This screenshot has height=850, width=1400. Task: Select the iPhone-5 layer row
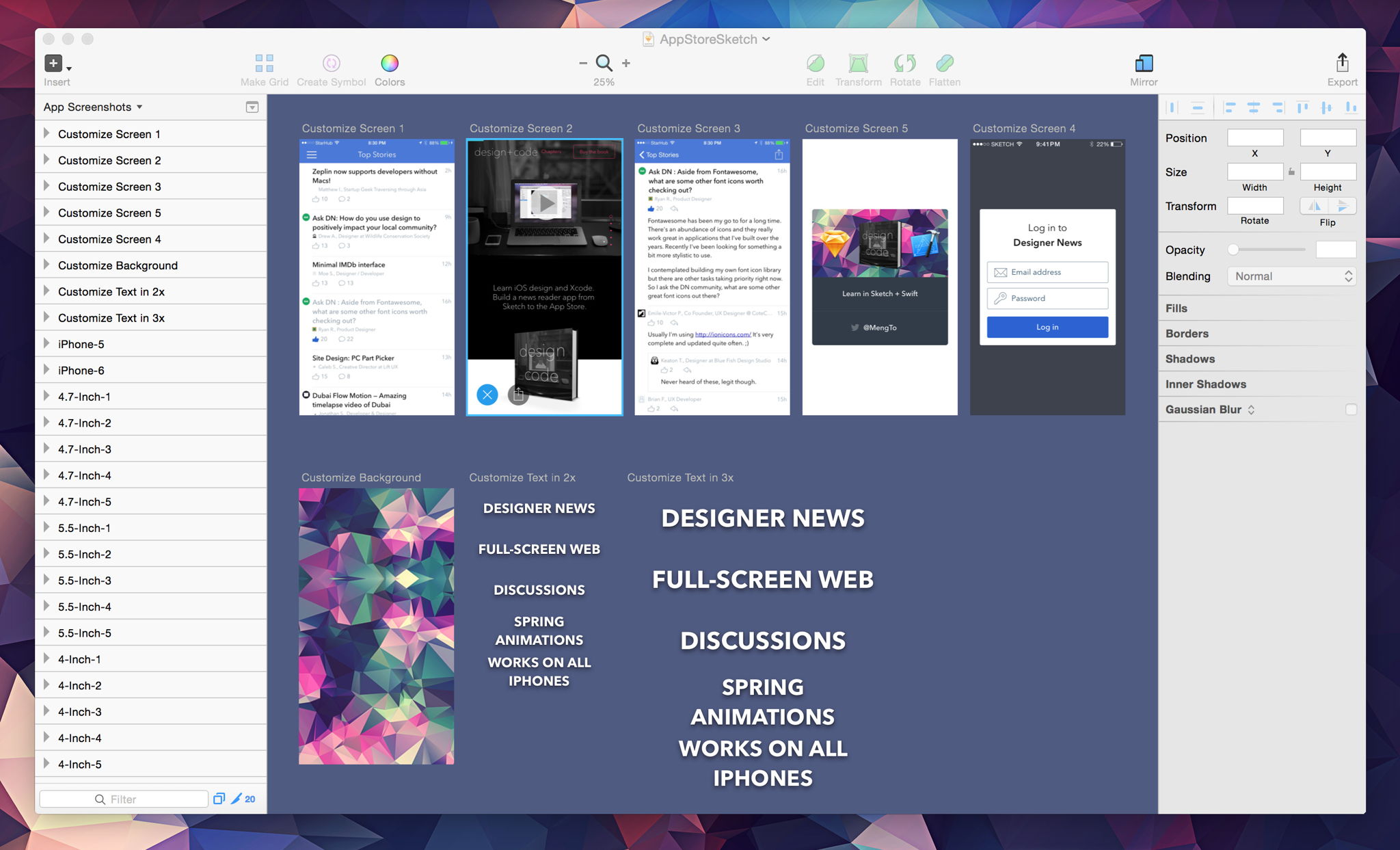coord(151,344)
